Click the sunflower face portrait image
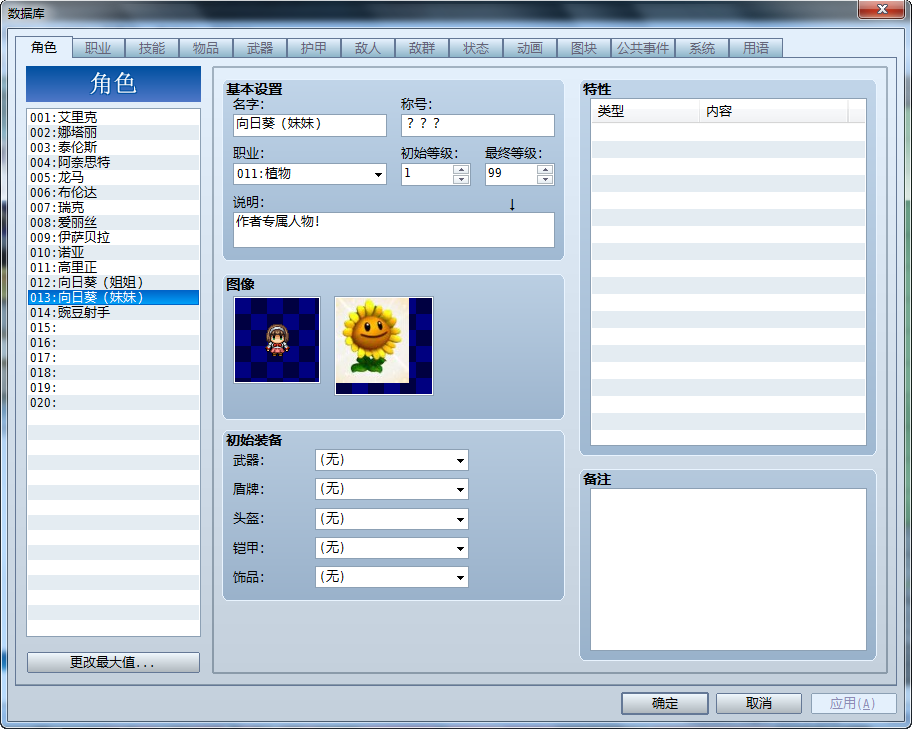 coord(384,346)
